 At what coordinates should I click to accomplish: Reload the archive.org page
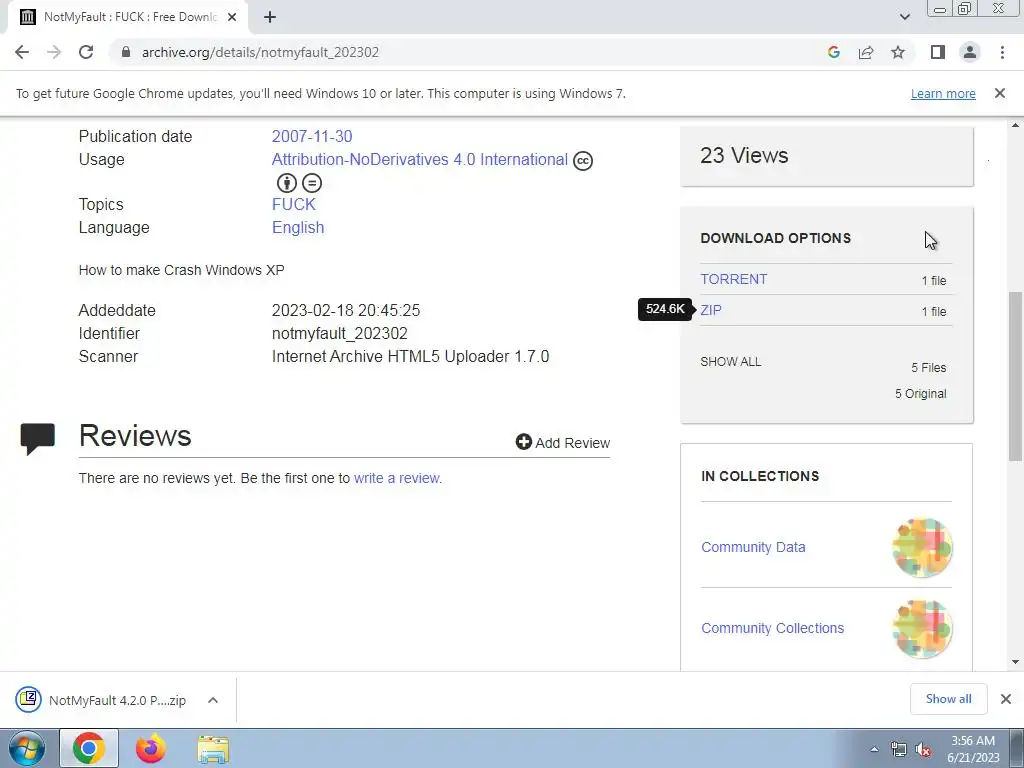pyautogui.click(x=86, y=52)
